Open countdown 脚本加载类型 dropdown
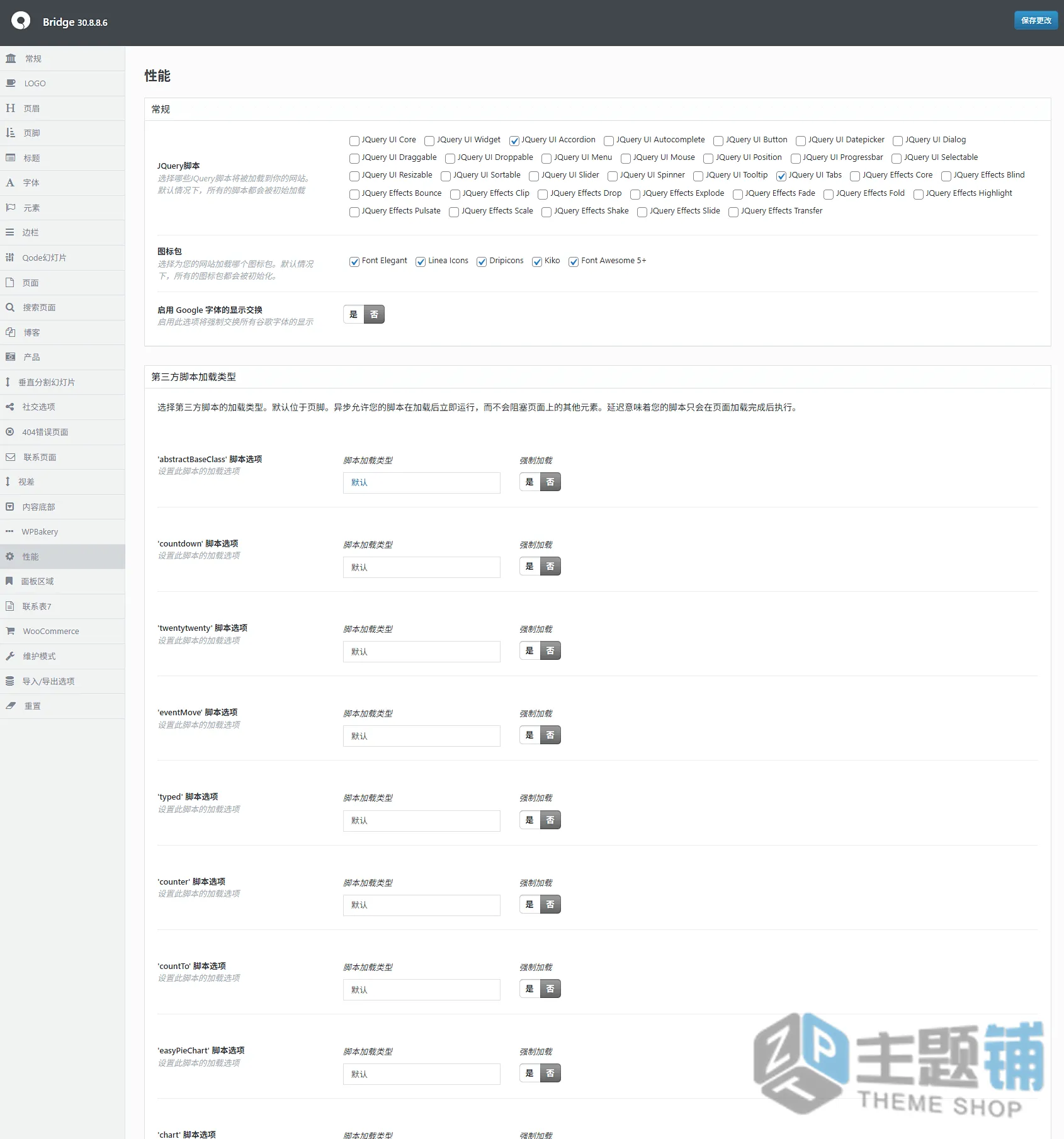Image resolution: width=1064 pixels, height=1139 pixels. 422,567
